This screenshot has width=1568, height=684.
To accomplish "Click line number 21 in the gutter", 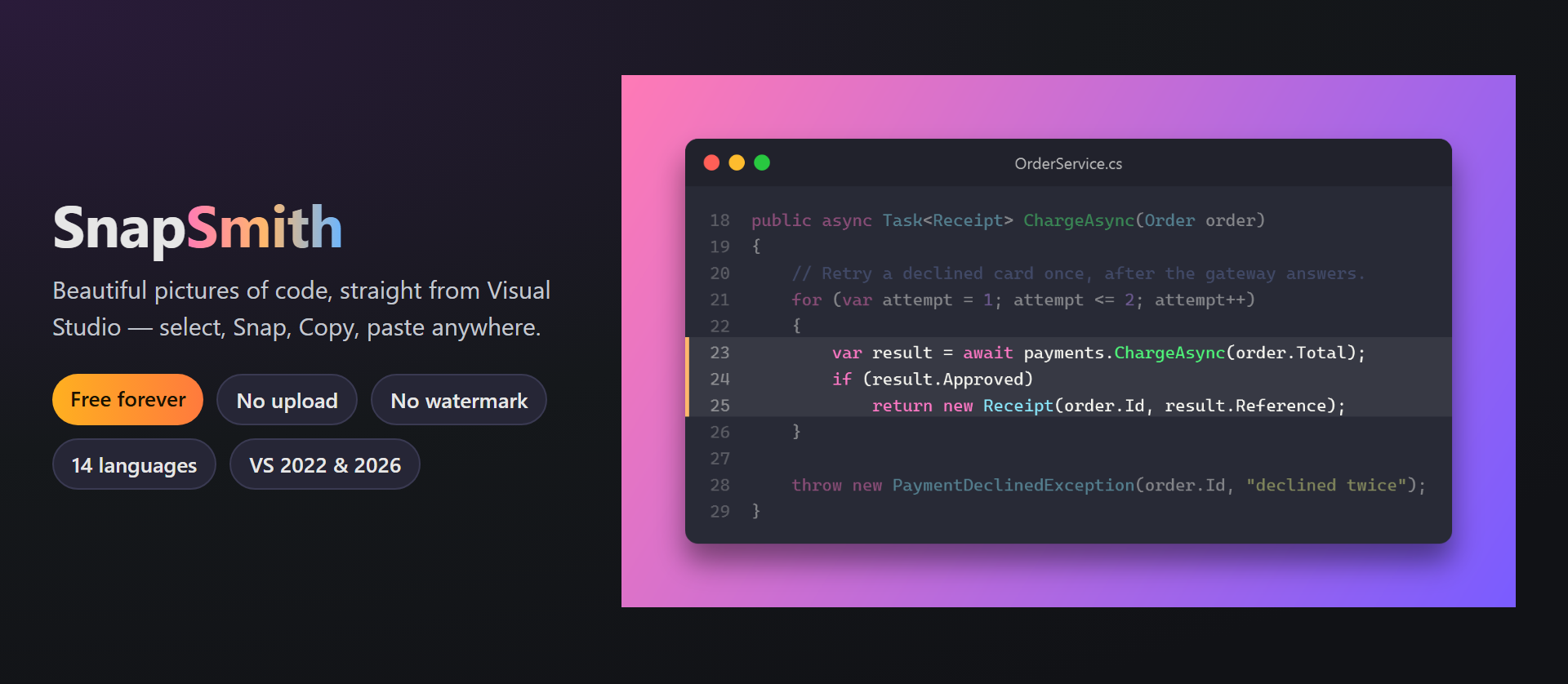I will tap(719, 300).
